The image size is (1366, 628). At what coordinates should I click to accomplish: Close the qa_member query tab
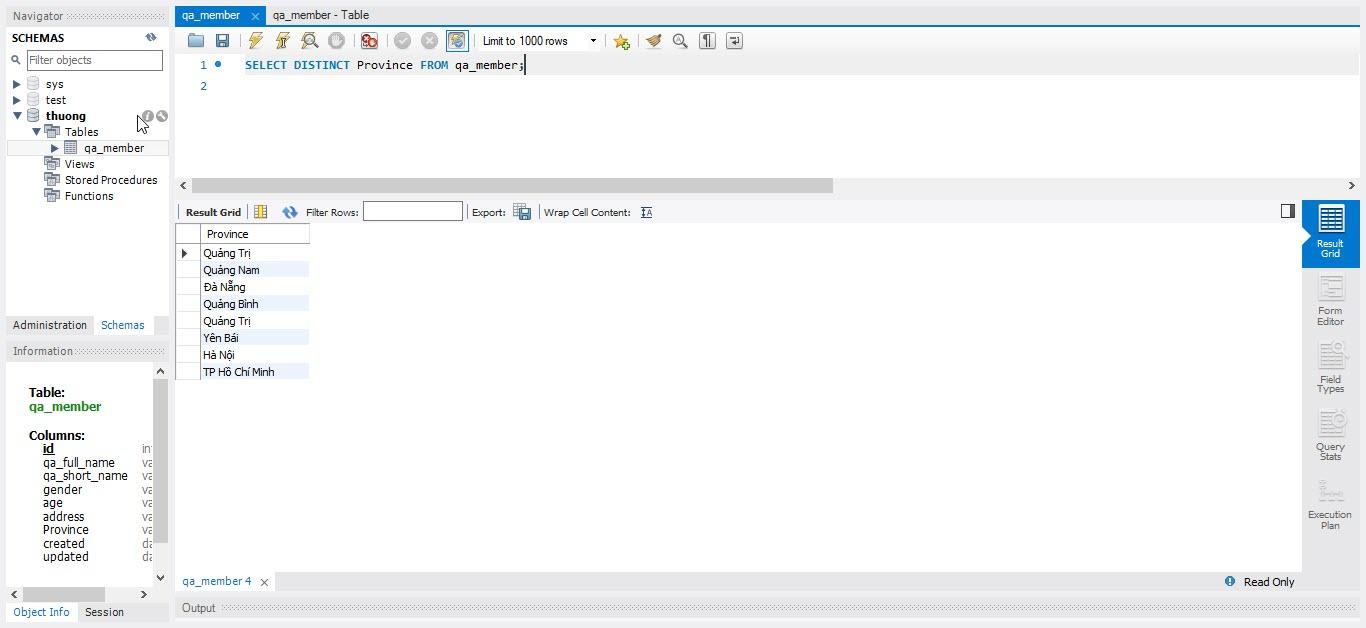coord(255,16)
